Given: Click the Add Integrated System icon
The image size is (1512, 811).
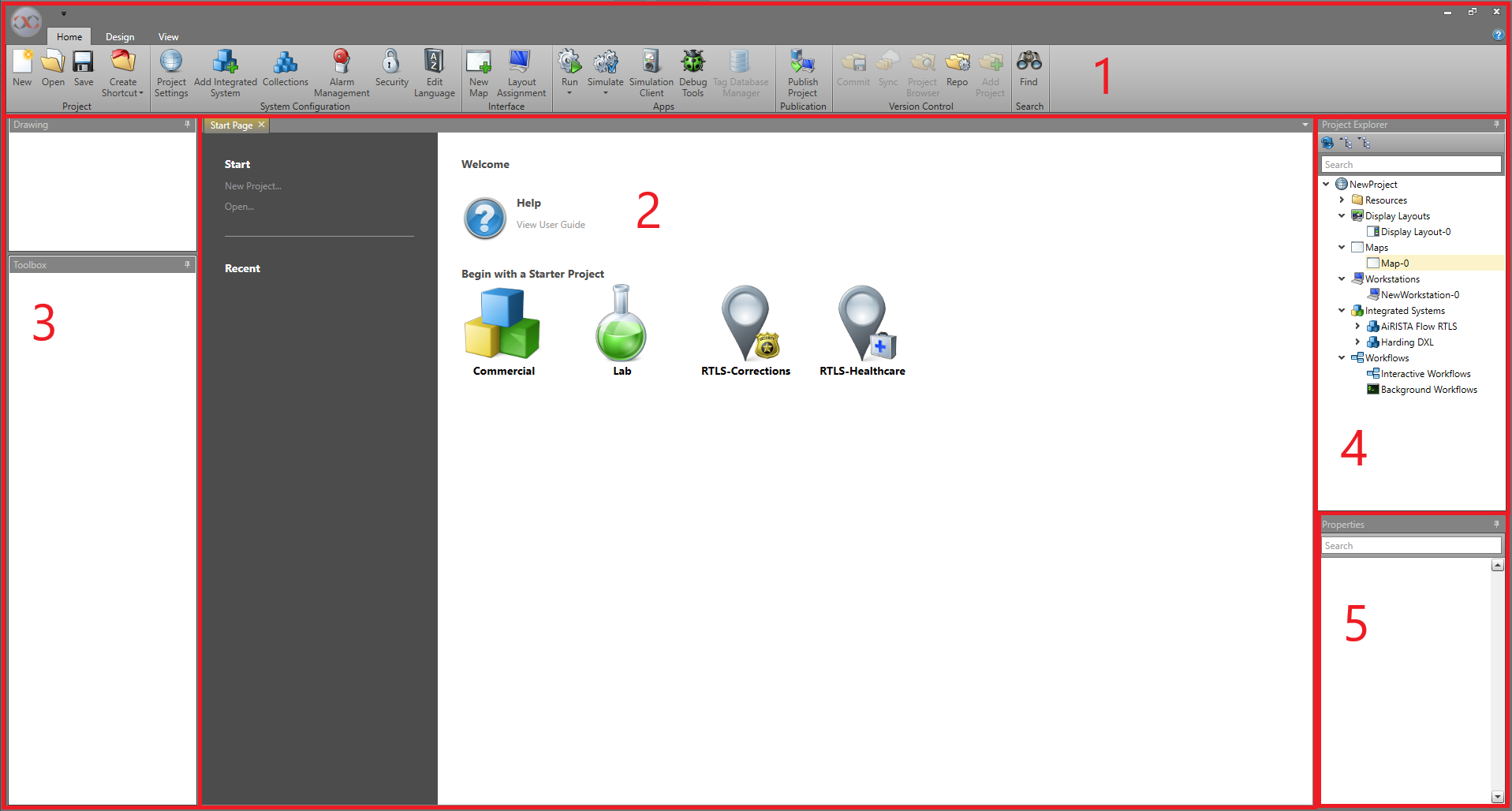Looking at the screenshot, I should [225, 62].
